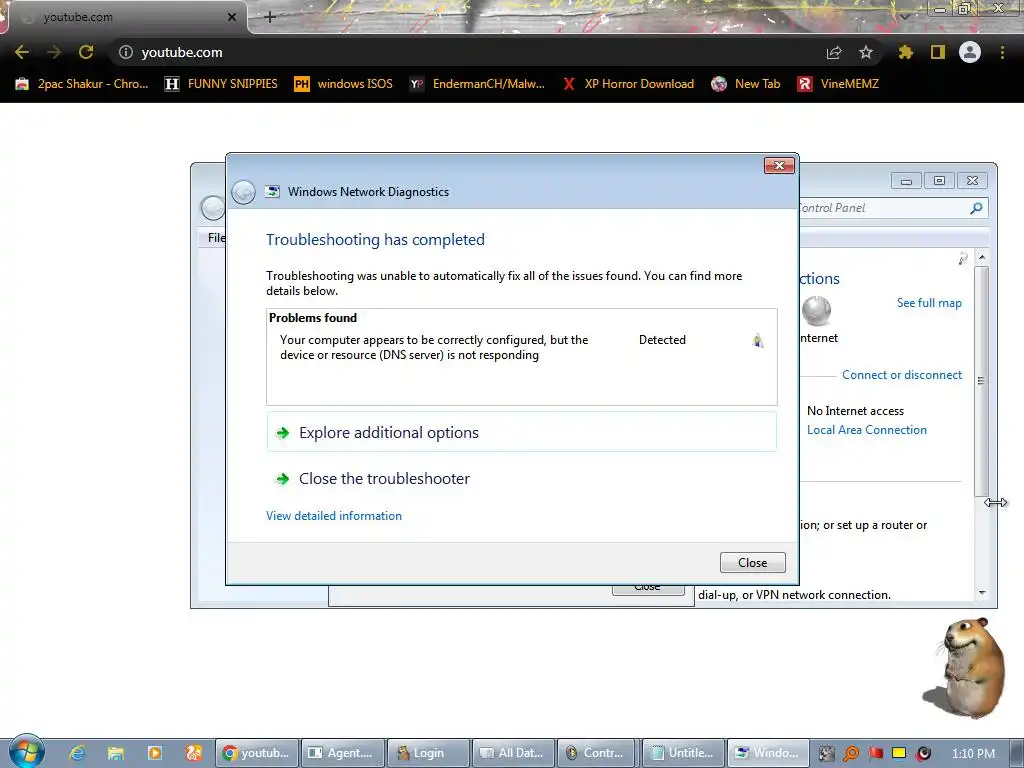Viewport: 1024px width, 768px height.
Task: Open Chrome three-dot menu
Action: click(x=1002, y=52)
